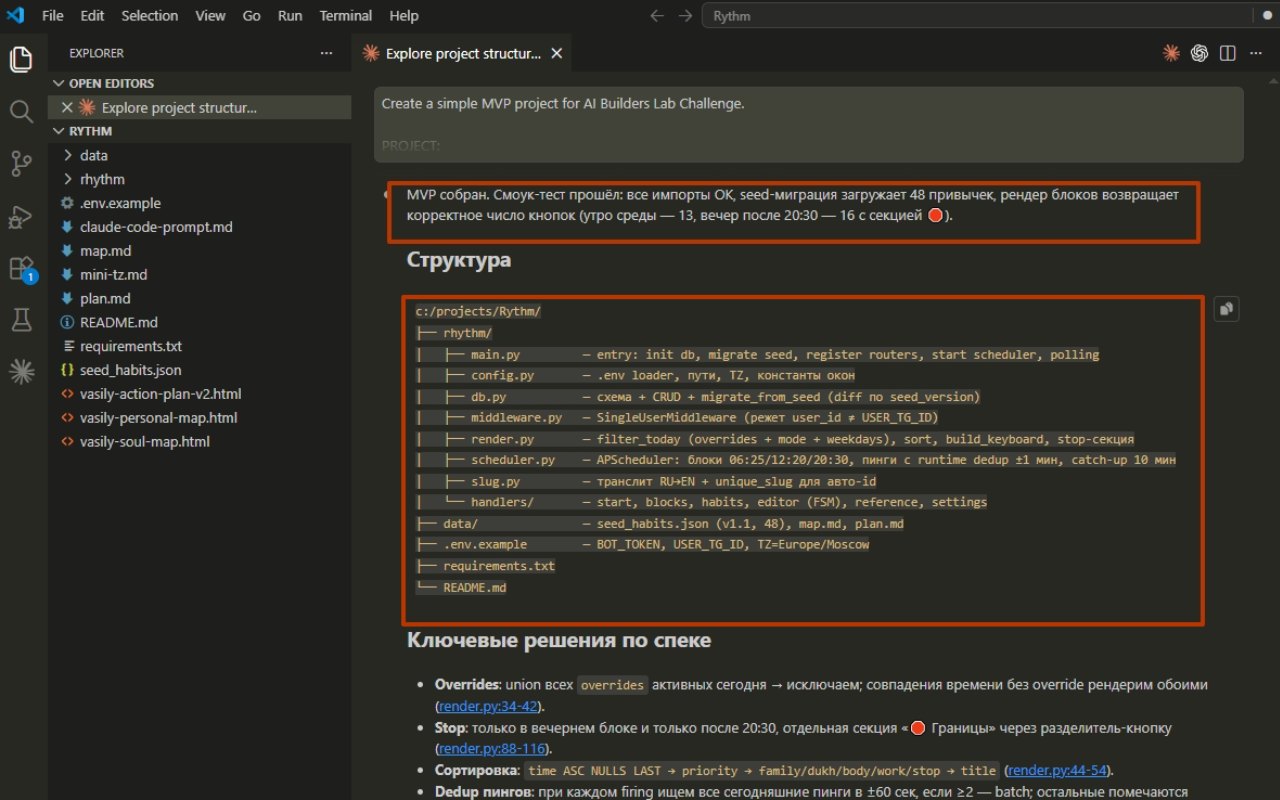The image size is (1280, 800).
Task: Open the View menu
Action: click(210, 16)
